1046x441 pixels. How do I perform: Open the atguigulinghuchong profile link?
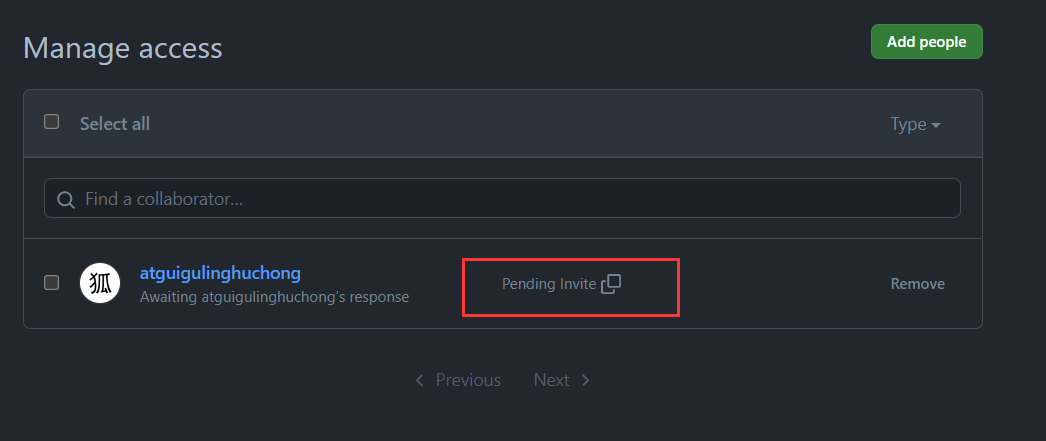point(220,273)
